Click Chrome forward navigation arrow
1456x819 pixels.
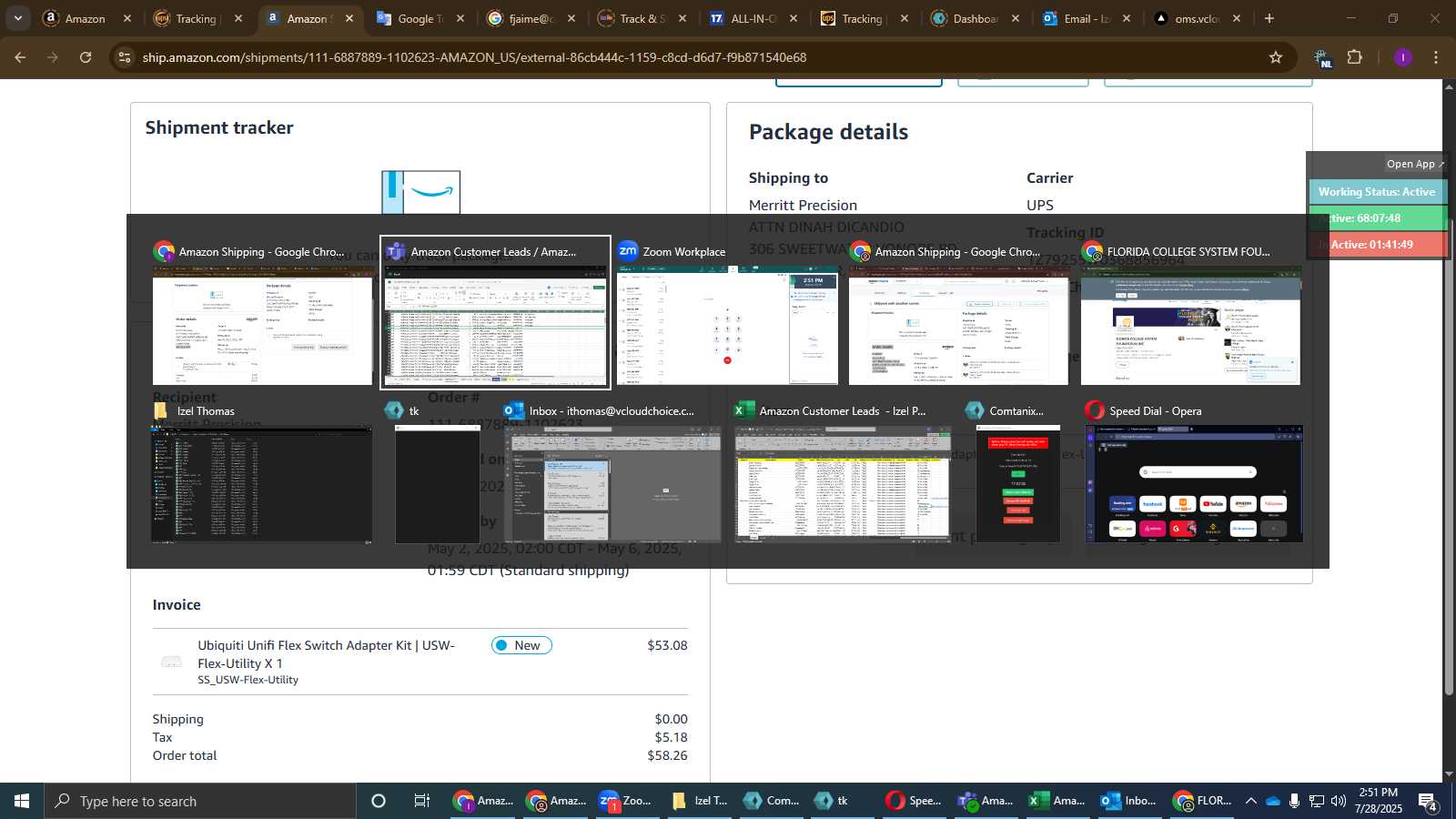pyautogui.click(x=53, y=57)
